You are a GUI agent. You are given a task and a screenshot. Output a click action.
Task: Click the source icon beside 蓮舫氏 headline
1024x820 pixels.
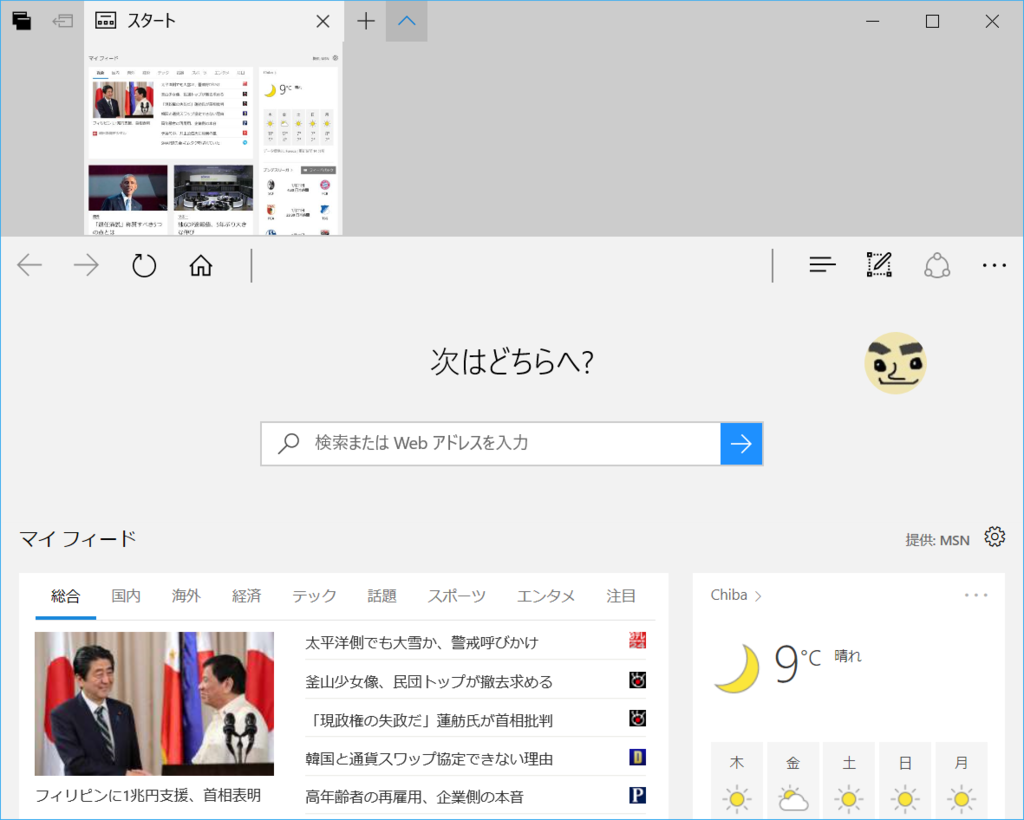coord(637,718)
